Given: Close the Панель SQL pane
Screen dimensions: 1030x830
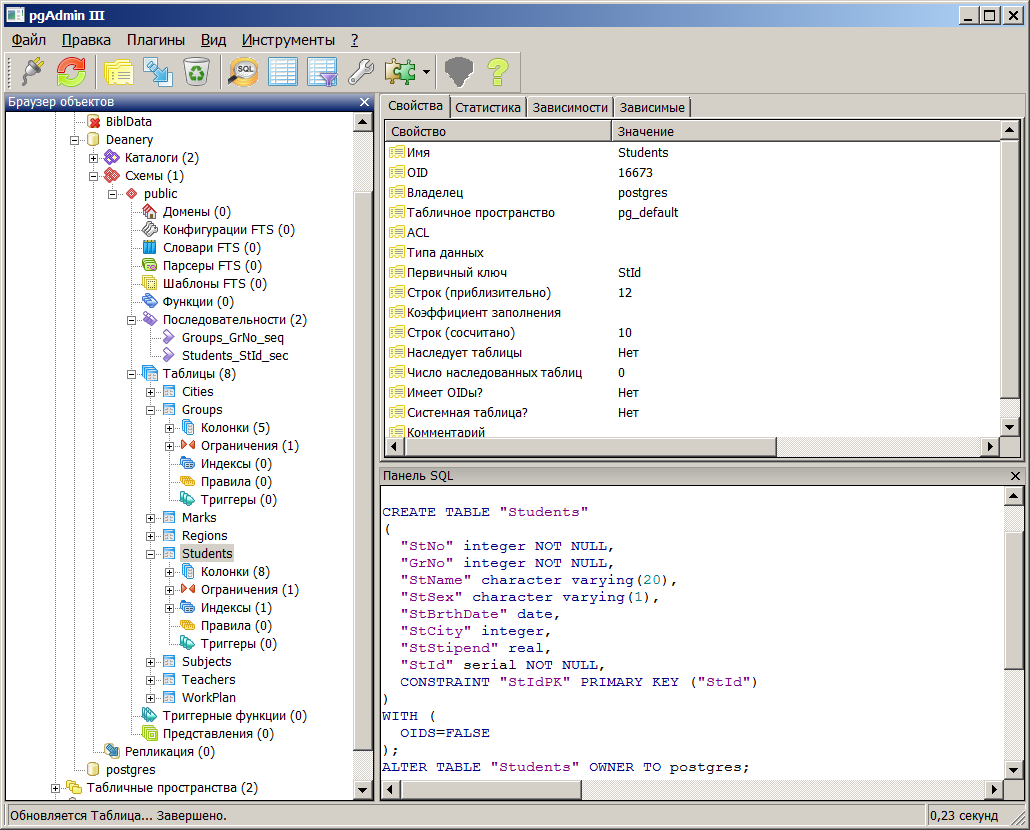Looking at the screenshot, I should (1015, 475).
